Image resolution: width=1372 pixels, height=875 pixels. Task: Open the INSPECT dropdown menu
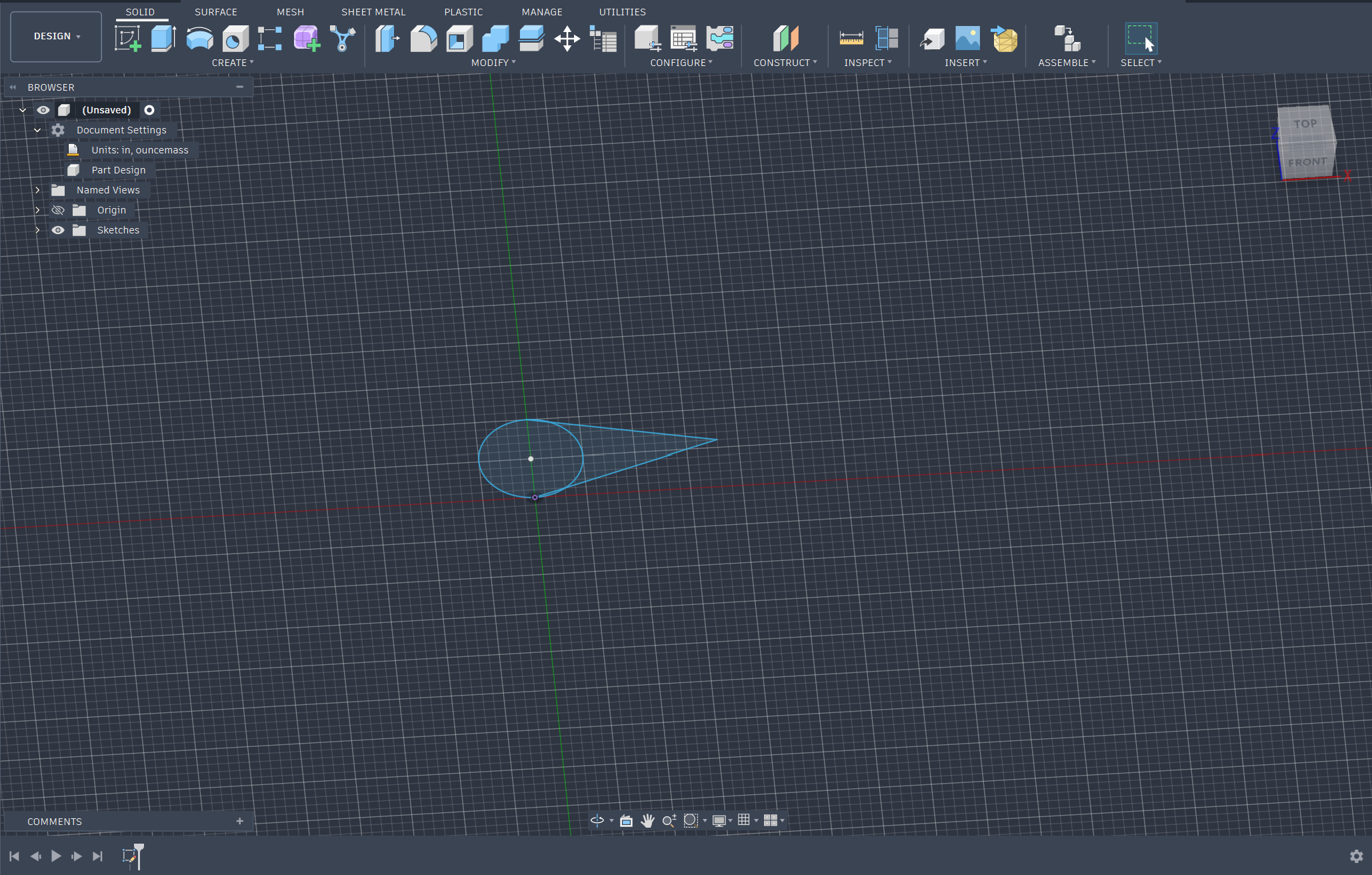pos(868,63)
